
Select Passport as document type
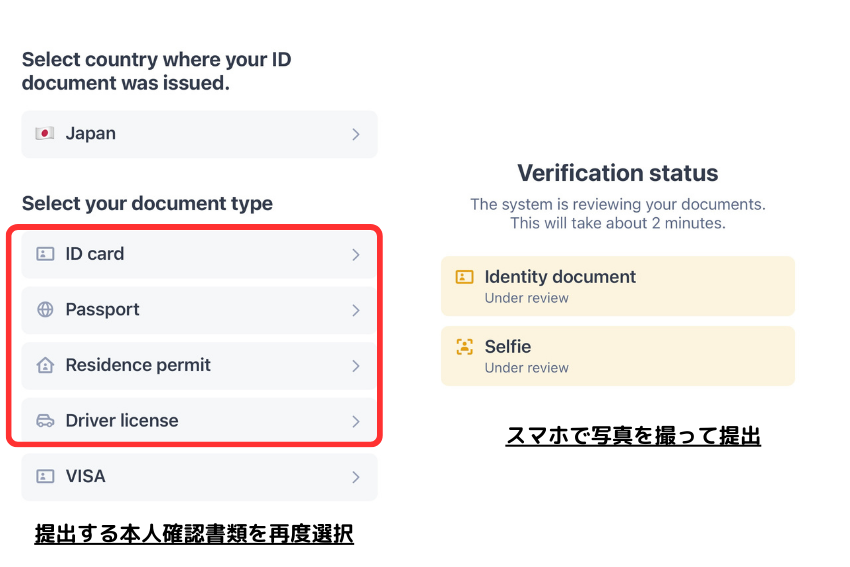(198, 310)
